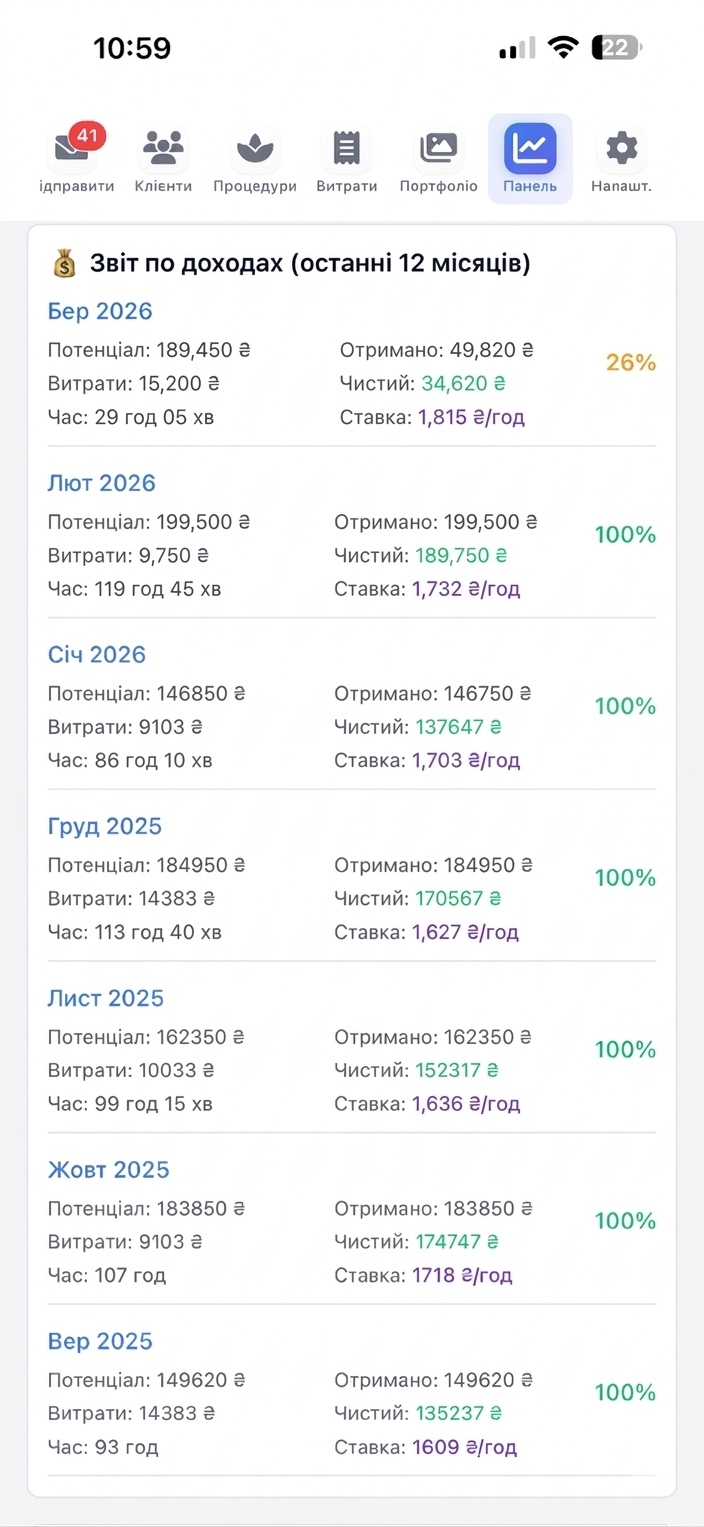Click the money bag icon next to report title
This screenshot has height=1527, width=704.
[62, 262]
